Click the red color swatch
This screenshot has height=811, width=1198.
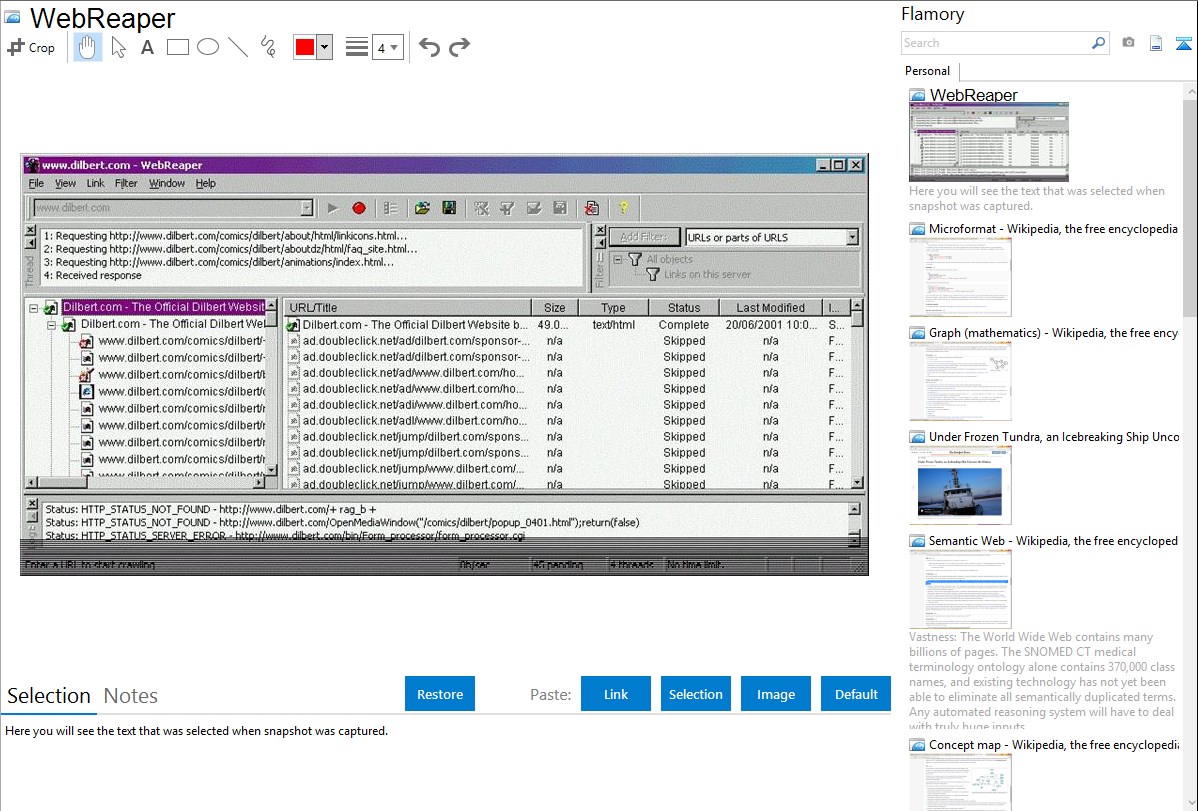pyautogui.click(x=305, y=47)
